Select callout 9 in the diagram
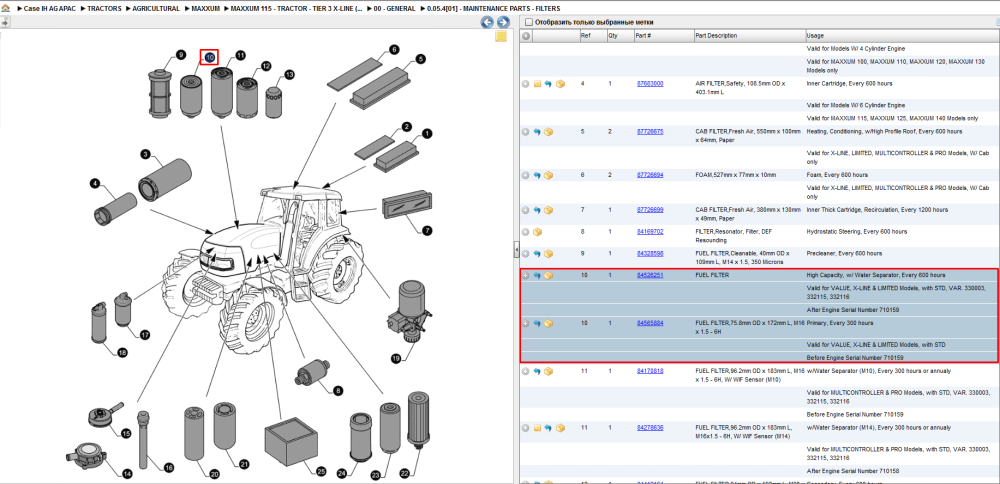The image size is (1000, 484). (x=181, y=55)
